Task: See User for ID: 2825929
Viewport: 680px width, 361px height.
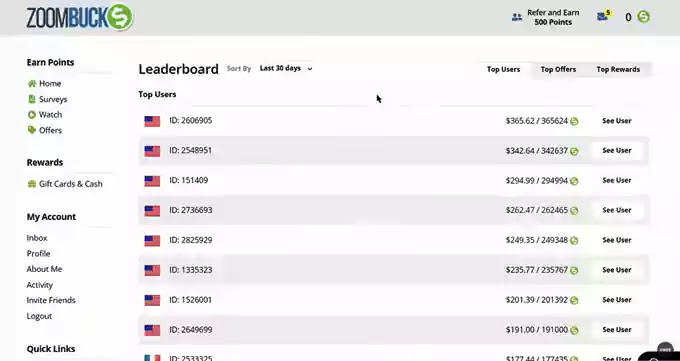Action: pos(617,240)
